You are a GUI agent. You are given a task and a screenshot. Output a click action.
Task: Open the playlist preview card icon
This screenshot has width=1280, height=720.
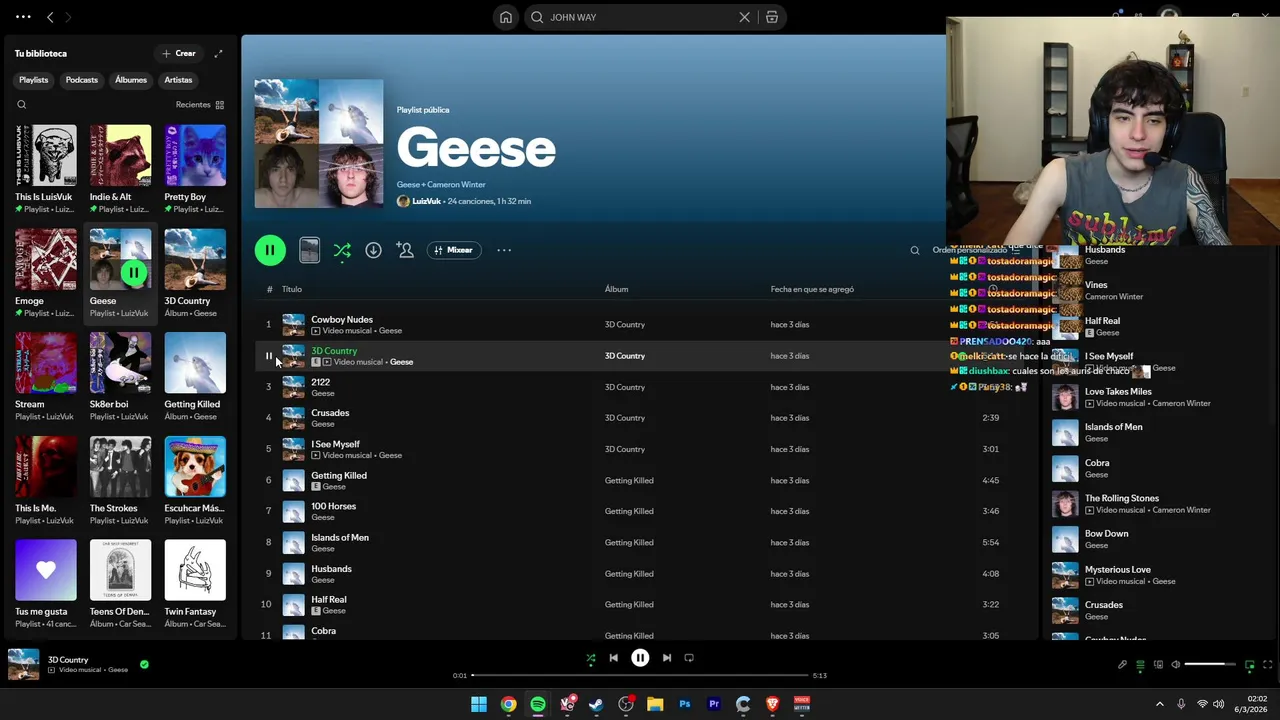[309, 250]
